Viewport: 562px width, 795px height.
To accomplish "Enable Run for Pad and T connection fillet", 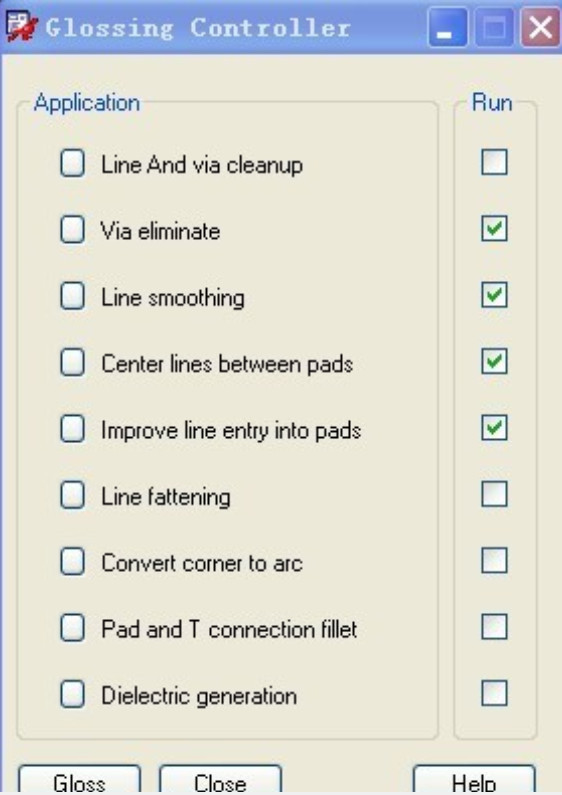I will pyautogui.click(x=494, y=627).
